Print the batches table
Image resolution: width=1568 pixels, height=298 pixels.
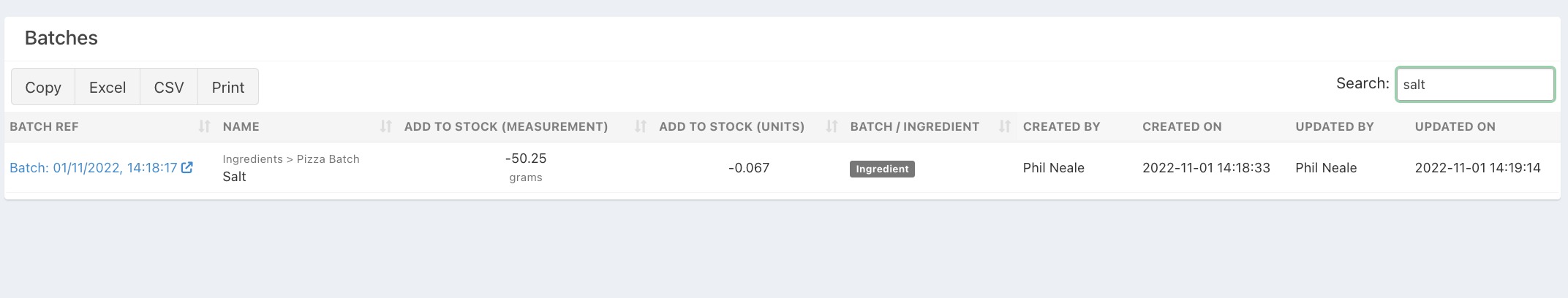click(x=228, y=88)
